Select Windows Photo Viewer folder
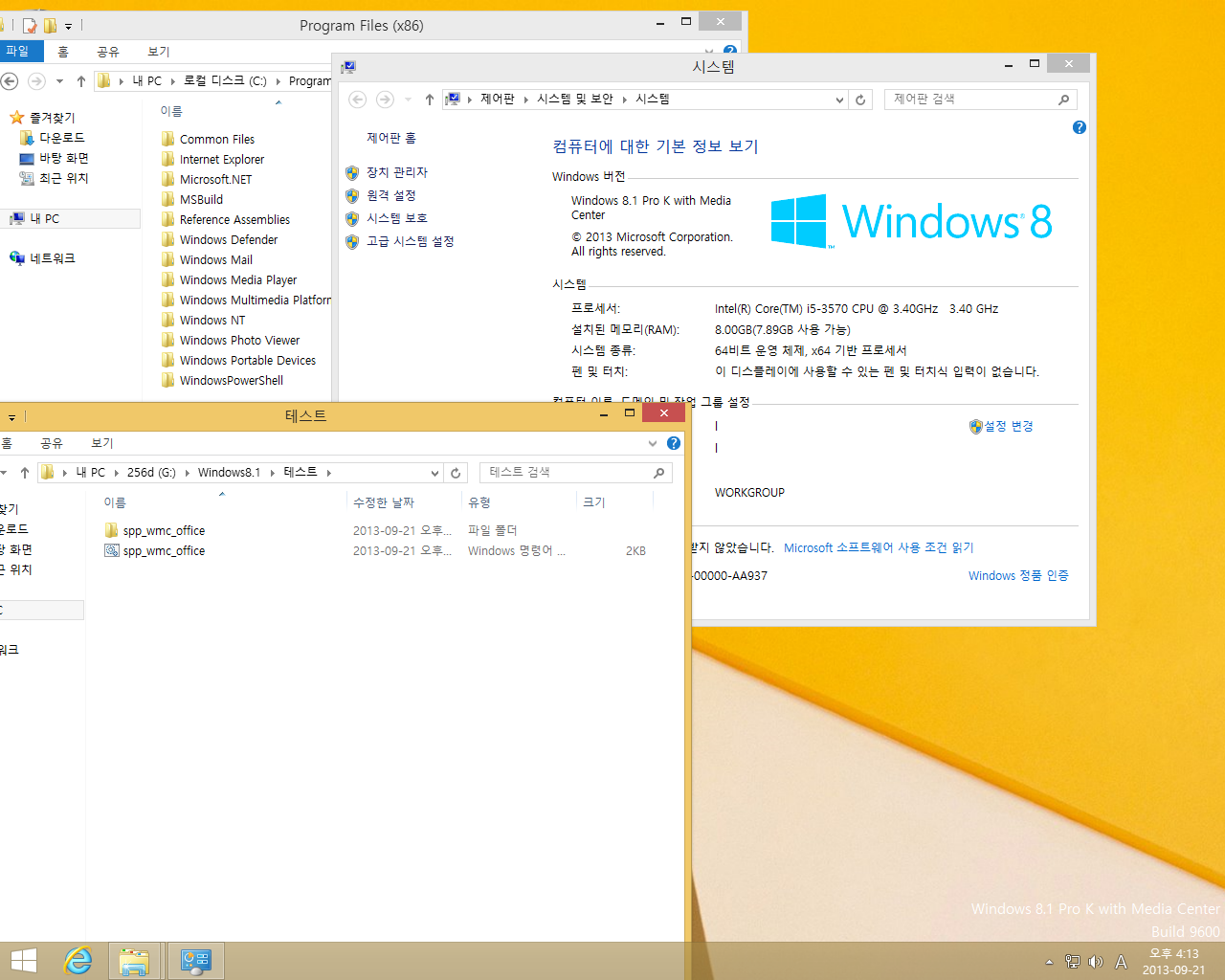1225x980 pixels. click(x=239, y=341)
